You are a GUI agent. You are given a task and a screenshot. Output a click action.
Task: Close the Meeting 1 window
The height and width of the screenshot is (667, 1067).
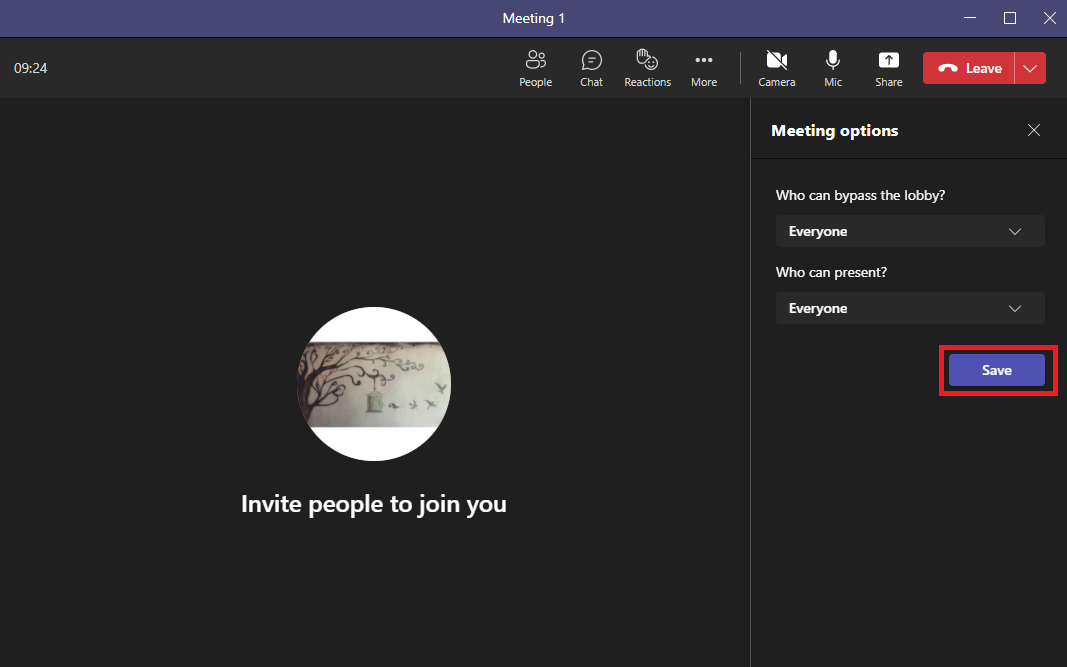pyautogui.click(x=1049, y=18)
